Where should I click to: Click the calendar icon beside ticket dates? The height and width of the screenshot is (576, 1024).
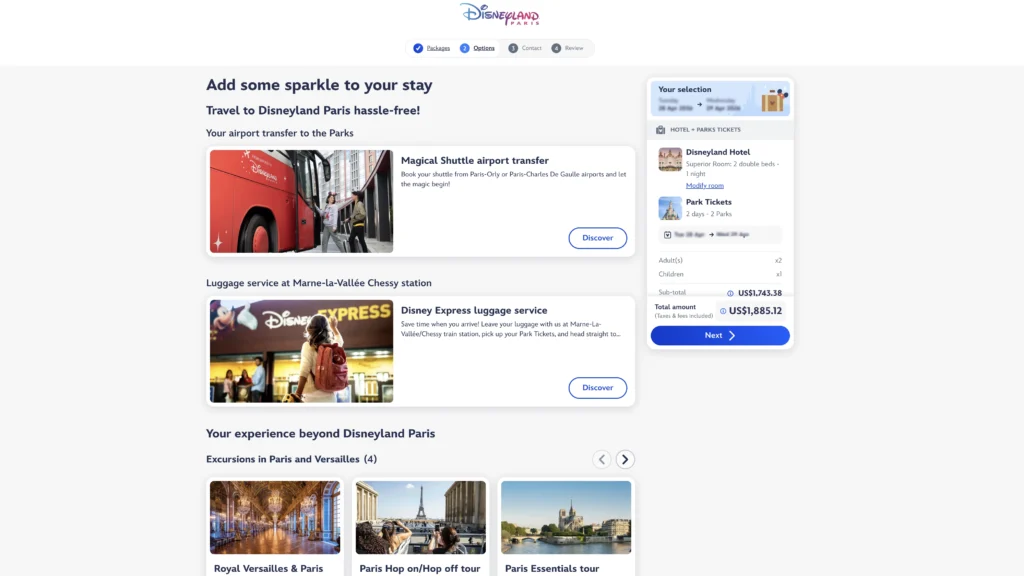(668, 235)
